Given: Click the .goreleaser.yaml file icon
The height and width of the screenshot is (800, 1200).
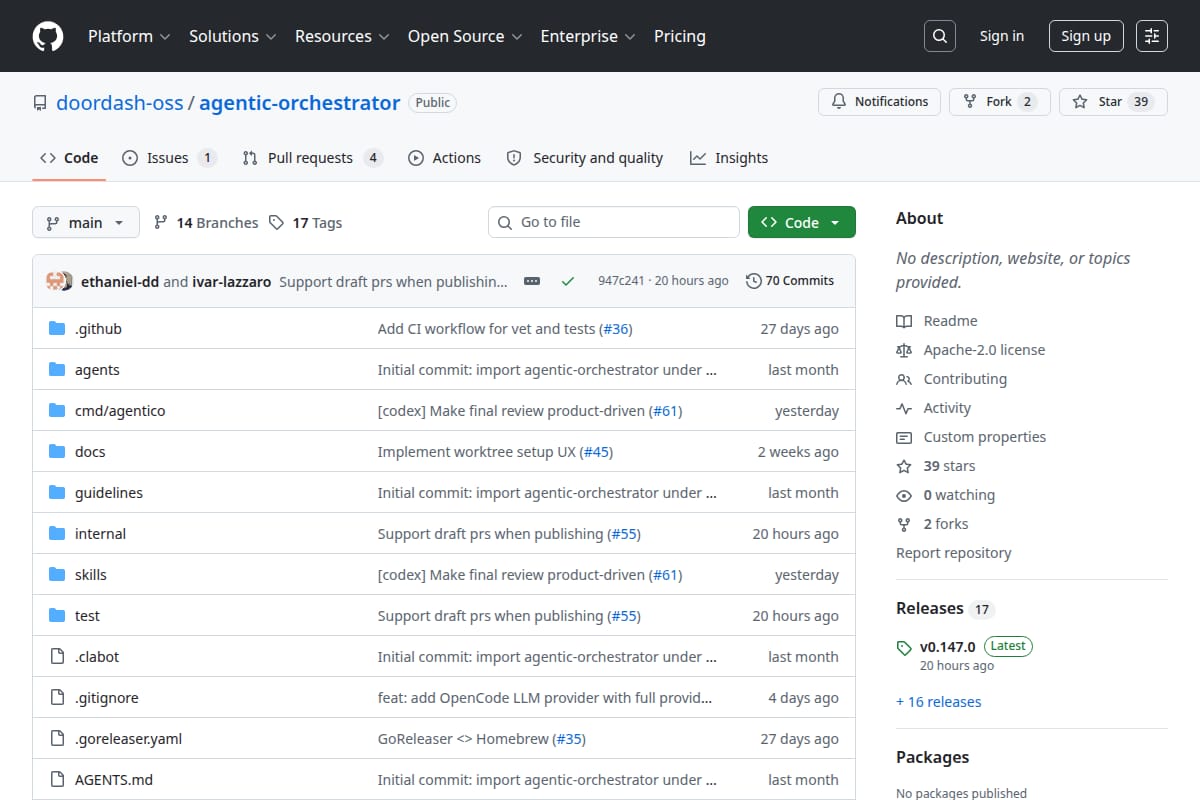Looking at the screenshot, I should click(x=57, y=739).
